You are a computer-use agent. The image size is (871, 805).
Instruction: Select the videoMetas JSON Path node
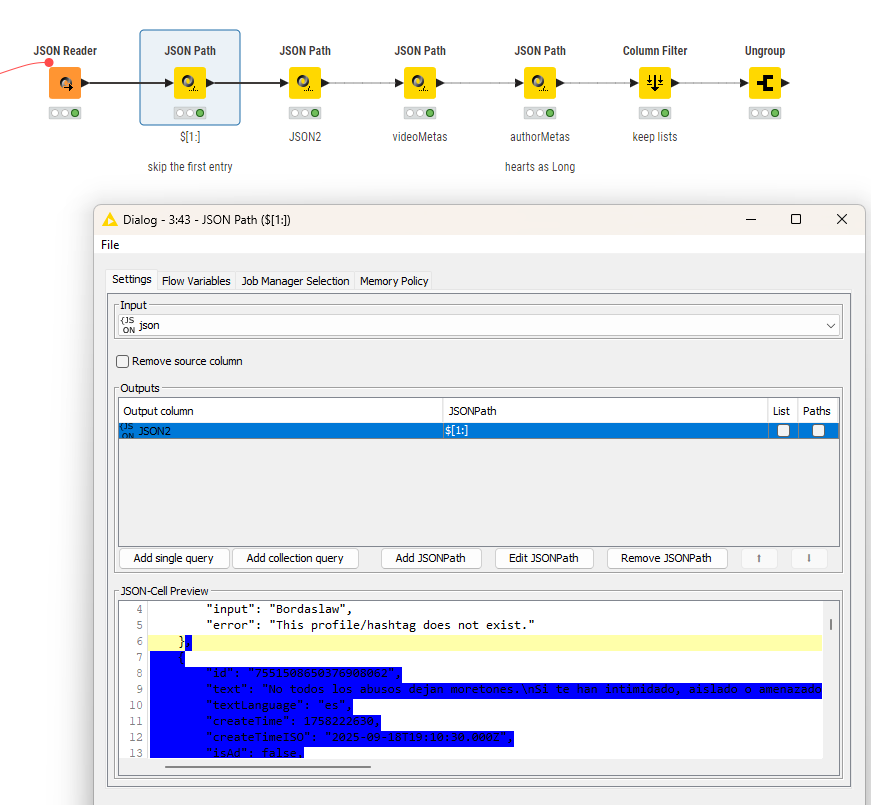click(x=420, y=83)
